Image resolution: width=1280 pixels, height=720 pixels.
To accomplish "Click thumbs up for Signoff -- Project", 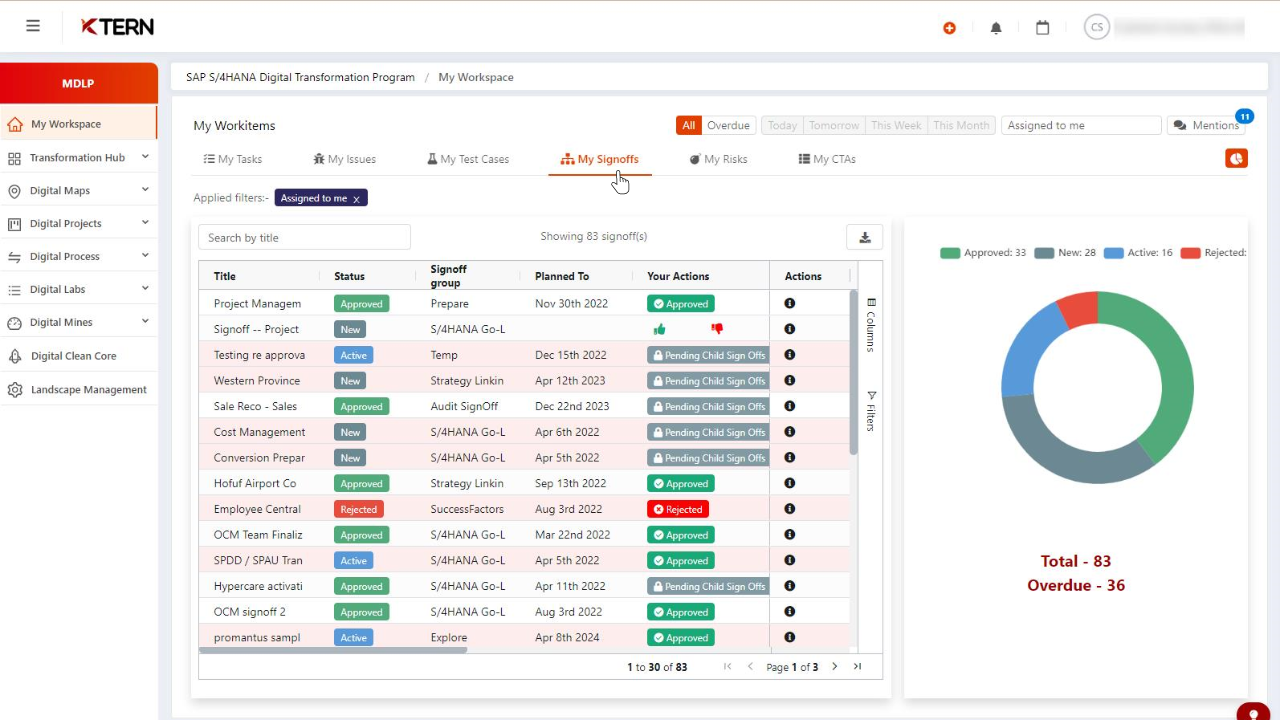I will [x=659, y=329].
